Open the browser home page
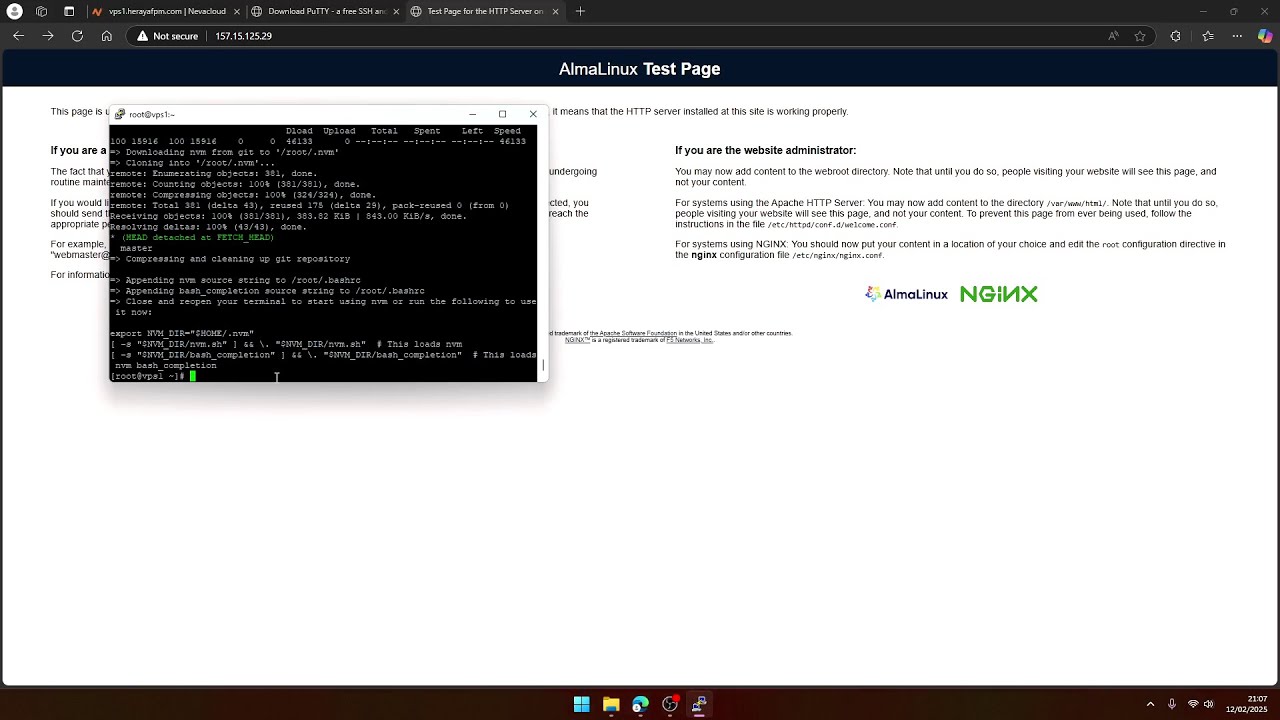1280x720 pixels. tap(106, 36)
